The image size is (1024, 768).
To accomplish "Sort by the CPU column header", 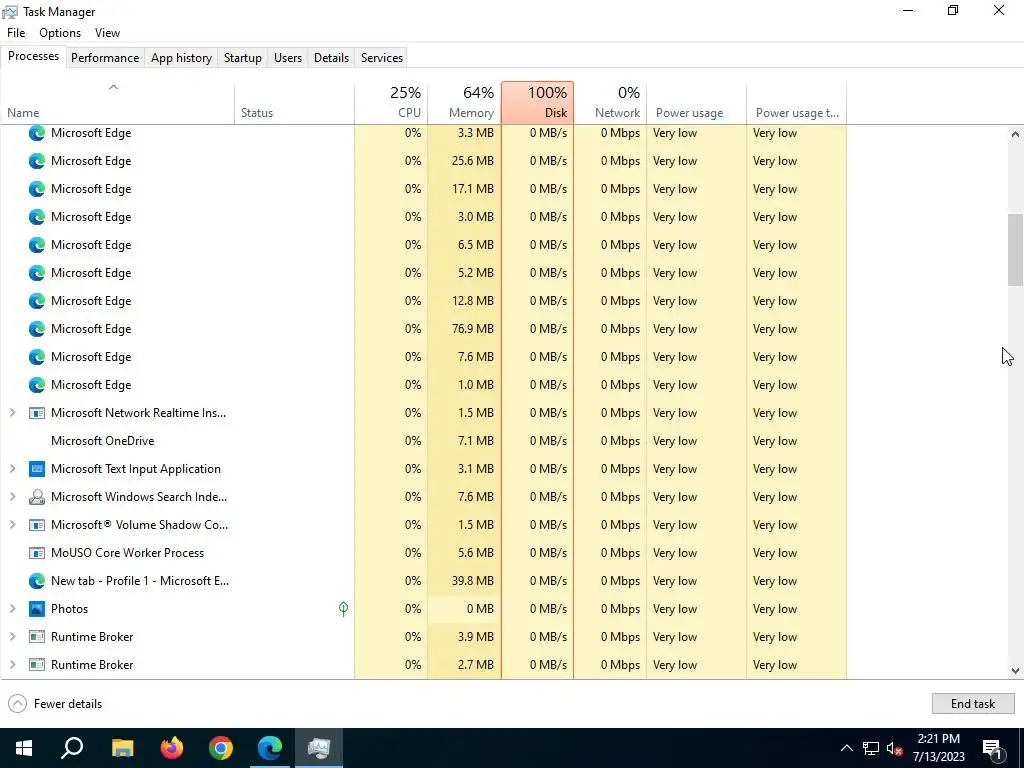I will click(x=391, y=103).
